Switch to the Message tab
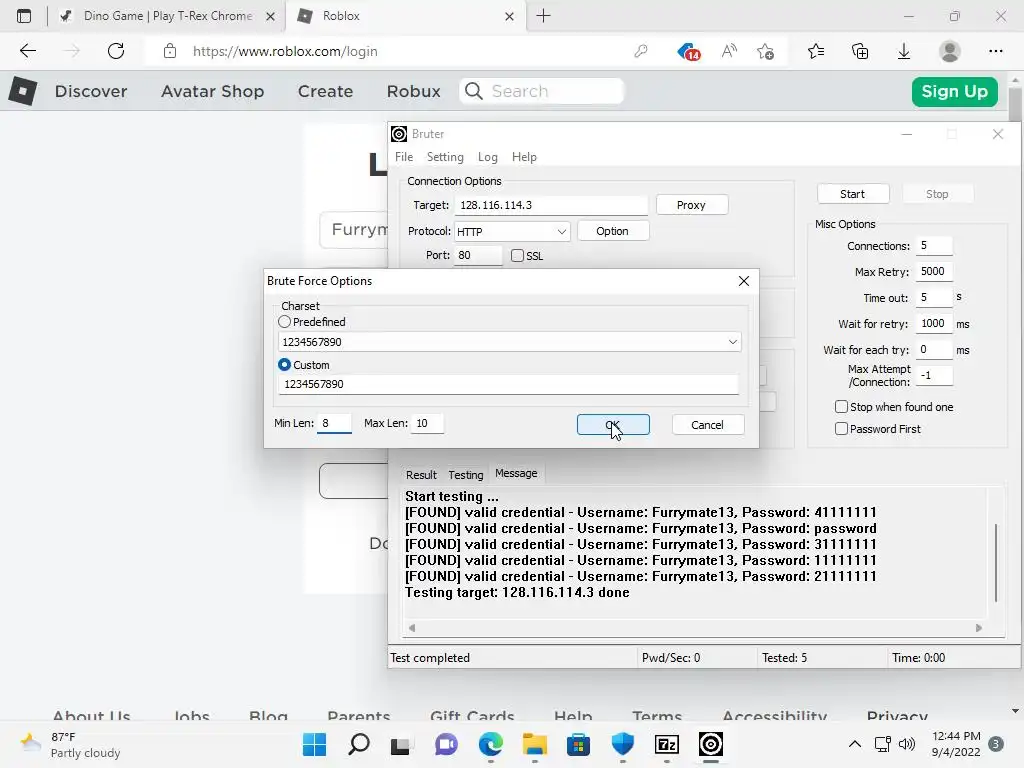The width and height of the screenshot is (1024, 768). click(516, 473)
